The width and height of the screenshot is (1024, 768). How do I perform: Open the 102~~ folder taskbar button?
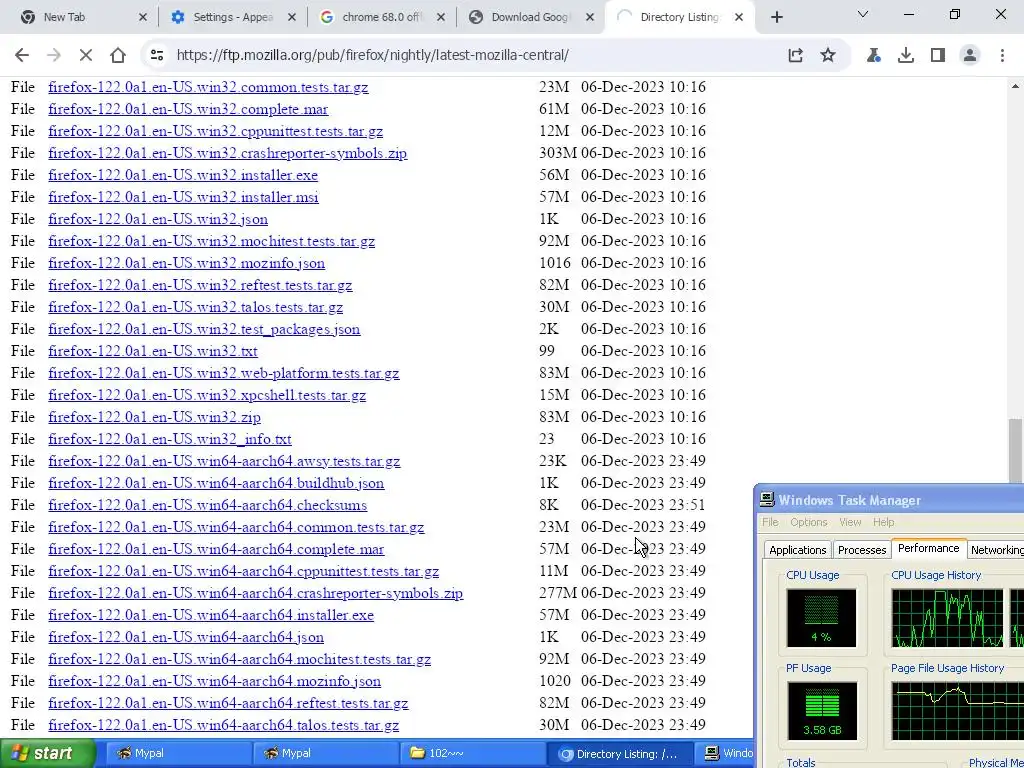point(472,754)
